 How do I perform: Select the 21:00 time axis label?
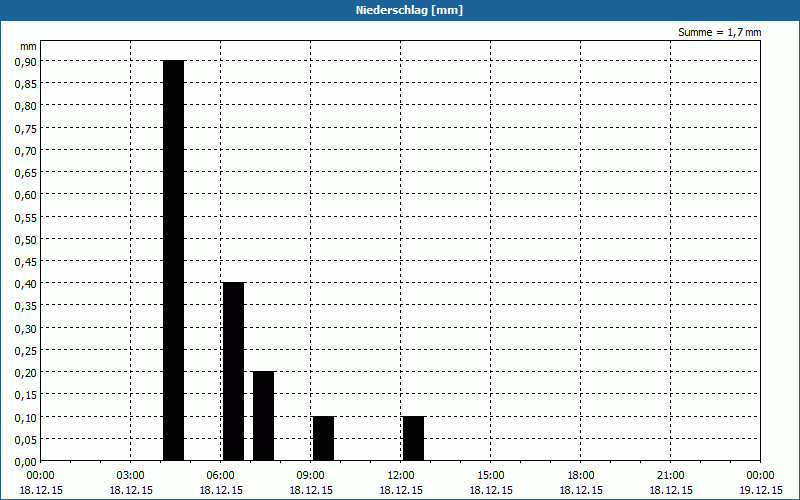pos(671,476)
